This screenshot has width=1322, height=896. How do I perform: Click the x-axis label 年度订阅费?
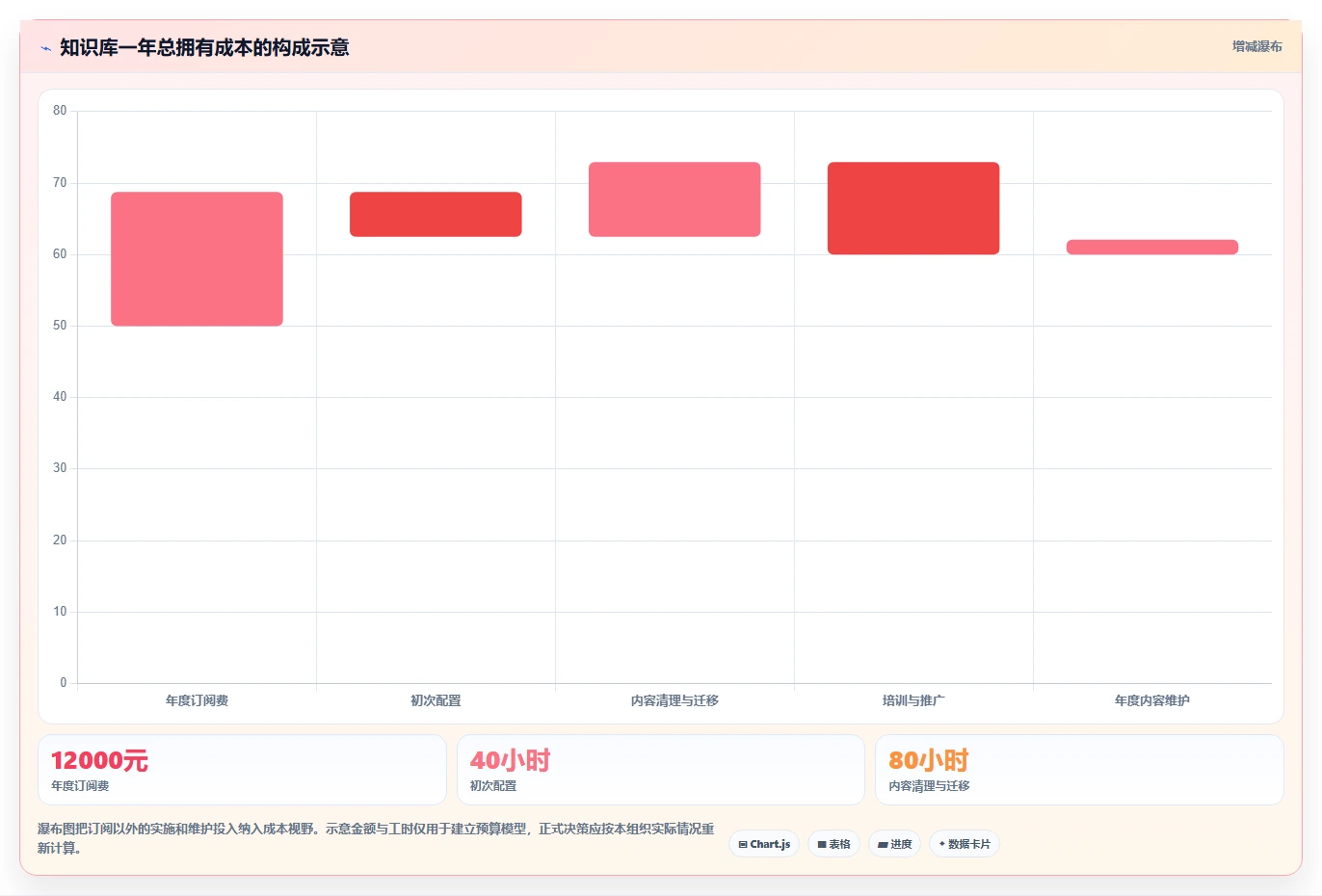pos(197,700)
